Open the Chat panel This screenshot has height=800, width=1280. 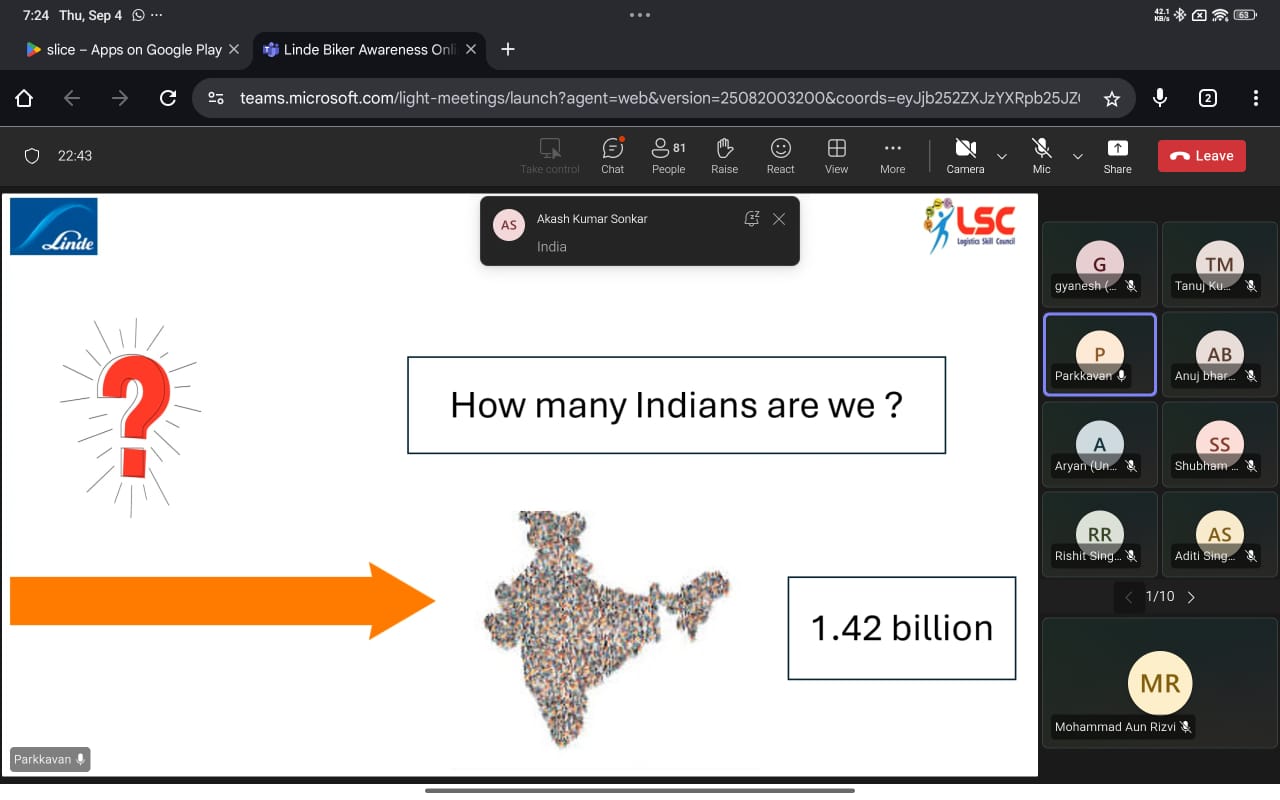pos(612,156)
